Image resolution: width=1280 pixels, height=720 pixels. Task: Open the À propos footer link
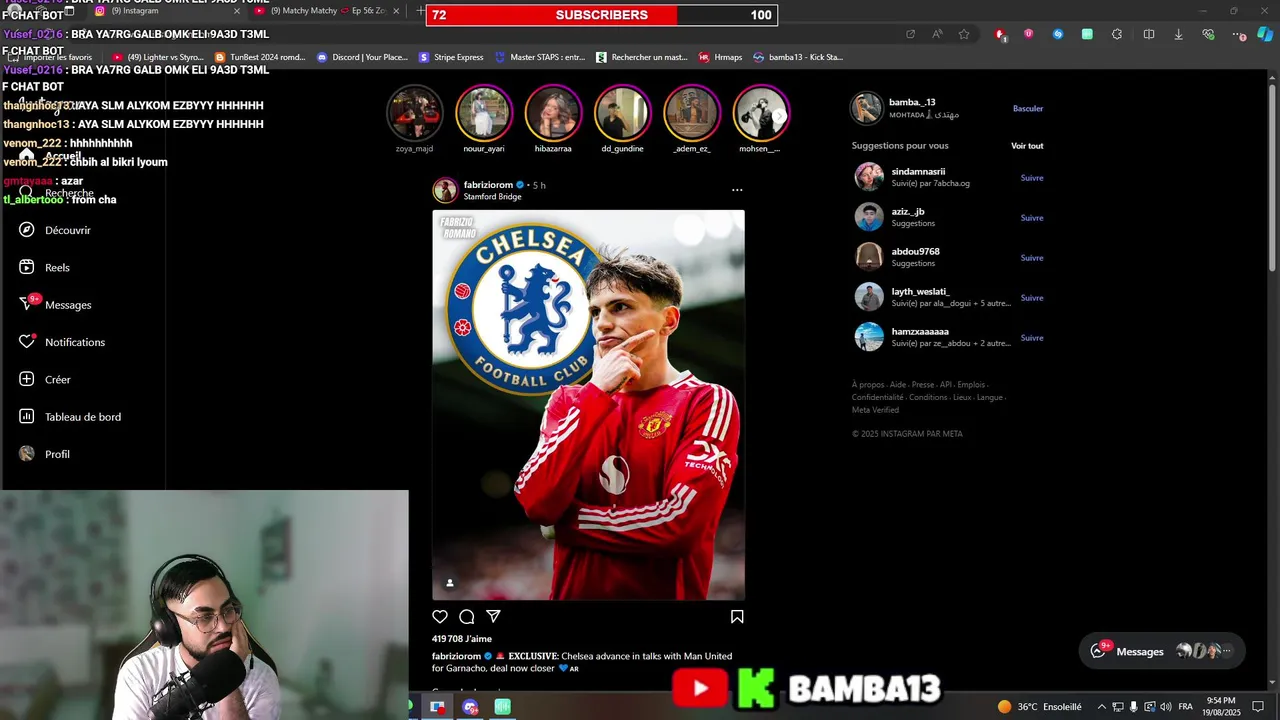868,385
